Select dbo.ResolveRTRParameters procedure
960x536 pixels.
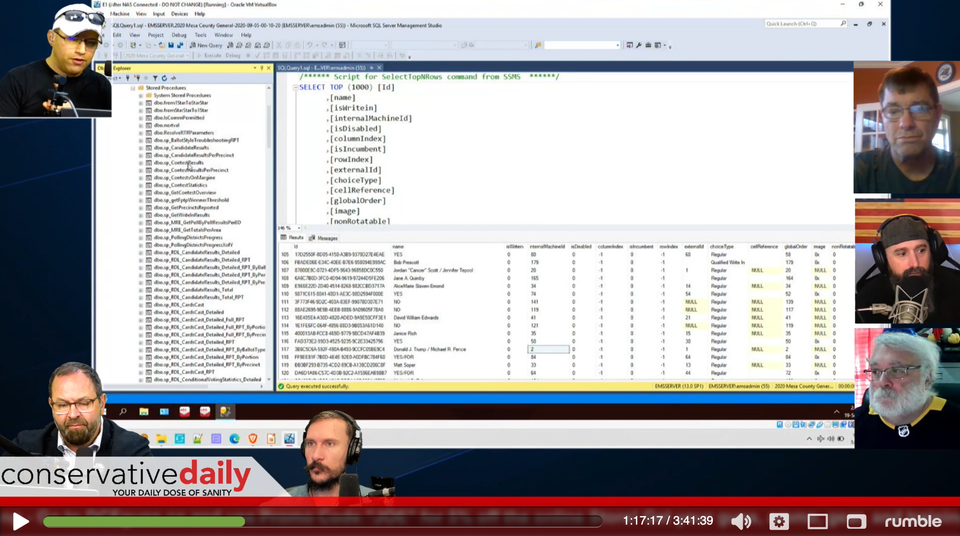pos(184,132)
